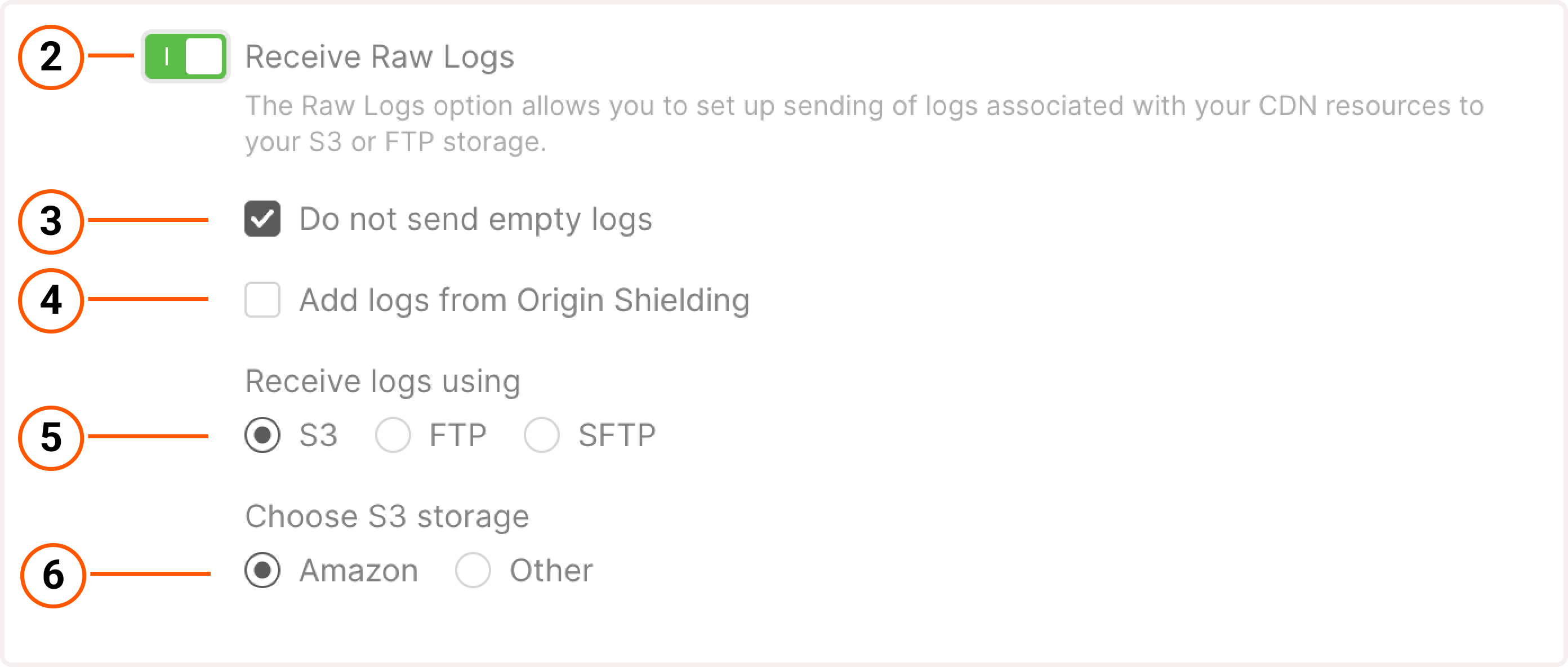The width and height of the screenshot is (1568, 667).
Task: Click the numbered callout marker 3
Action: (52, 220)
